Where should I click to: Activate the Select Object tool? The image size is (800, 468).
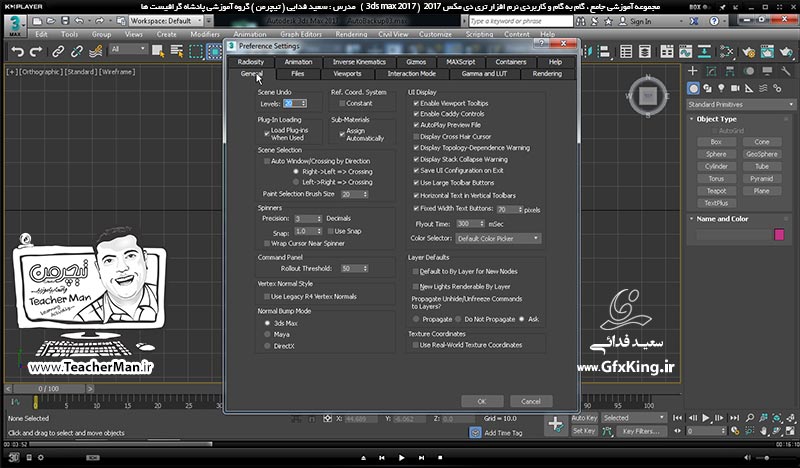click(x=158, y=52)
